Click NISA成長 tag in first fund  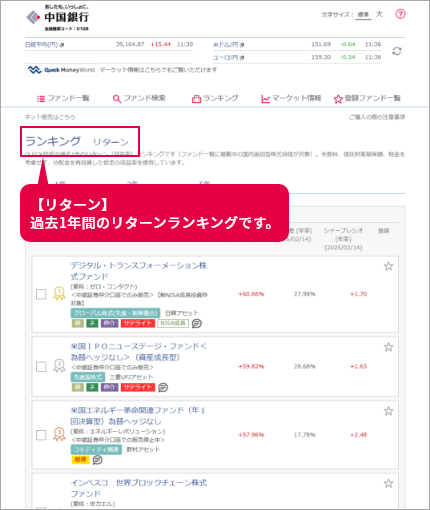pos(173,323)
